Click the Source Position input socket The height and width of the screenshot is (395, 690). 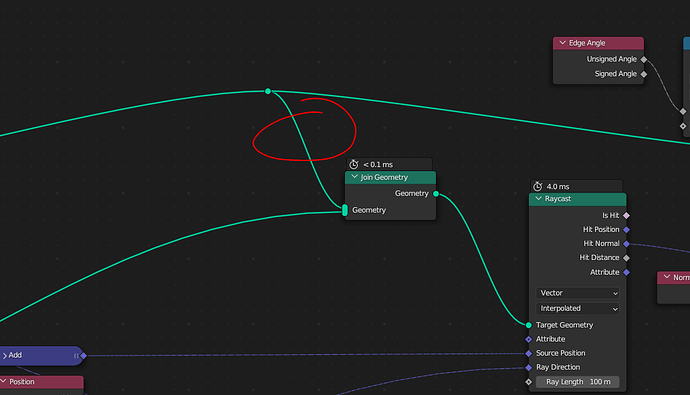point(529,353)
